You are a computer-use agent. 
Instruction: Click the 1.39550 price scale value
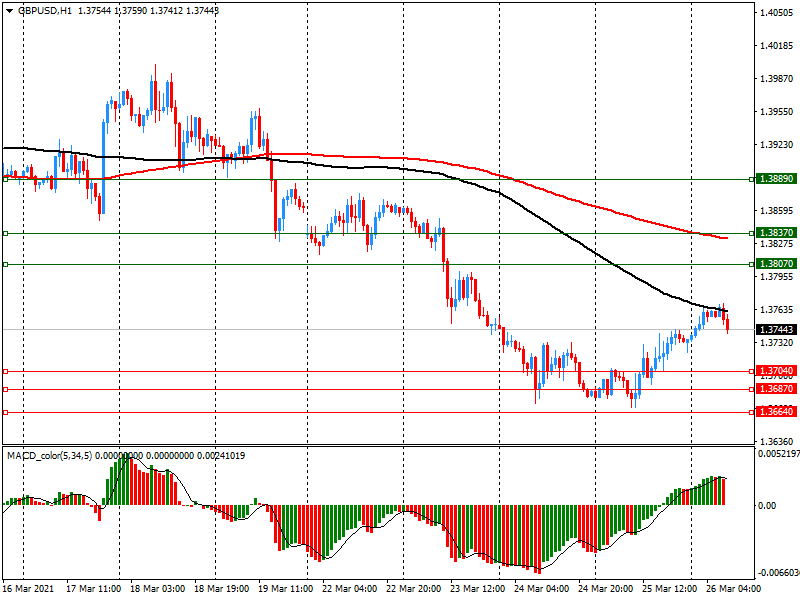(777, 112)
